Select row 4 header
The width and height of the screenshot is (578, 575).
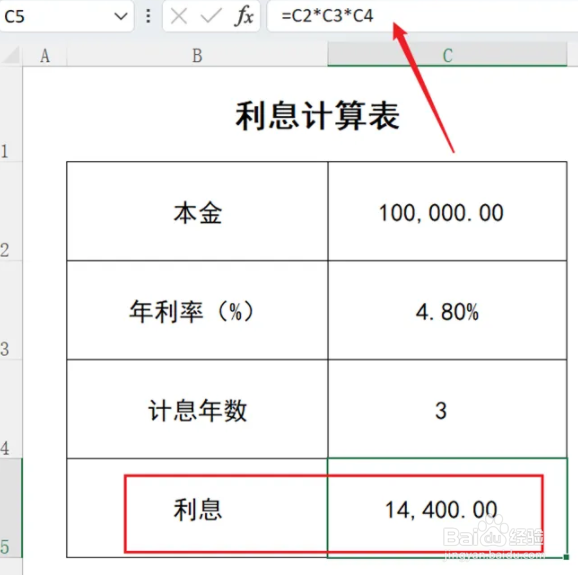(11, 409)
